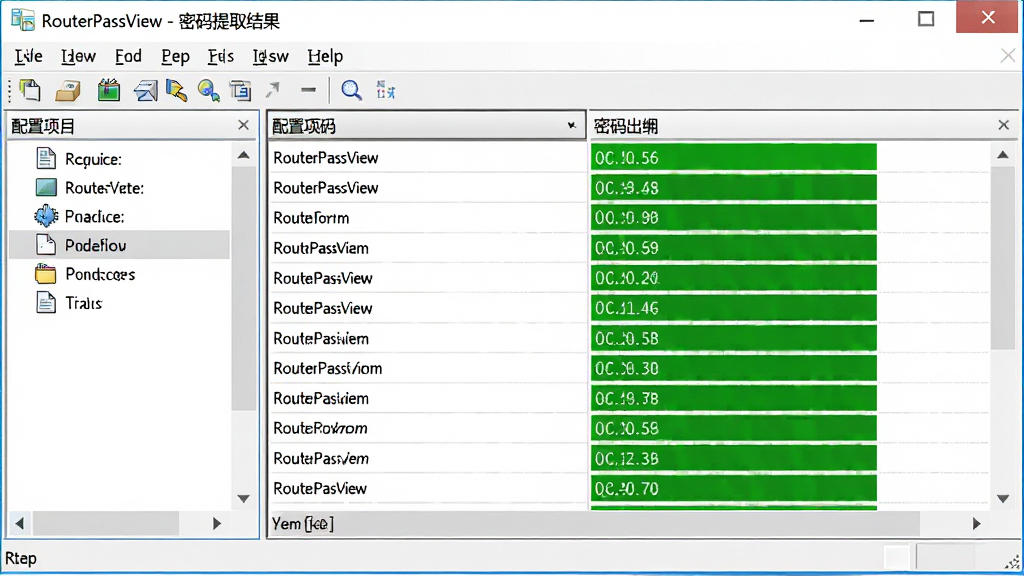Image resolution: width=1024 pixels, height=576 pixels.
Task: Click the results vertical scrollbar thumb
Action: (1002, 258)
